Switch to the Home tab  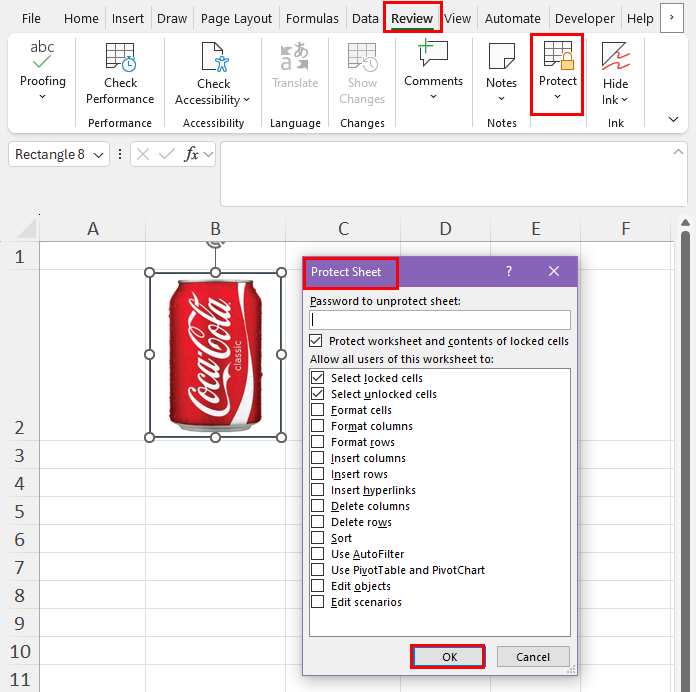point(81,18)
